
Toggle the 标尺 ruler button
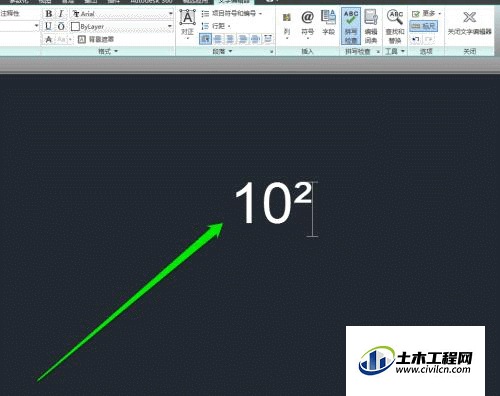coord(423,26)
